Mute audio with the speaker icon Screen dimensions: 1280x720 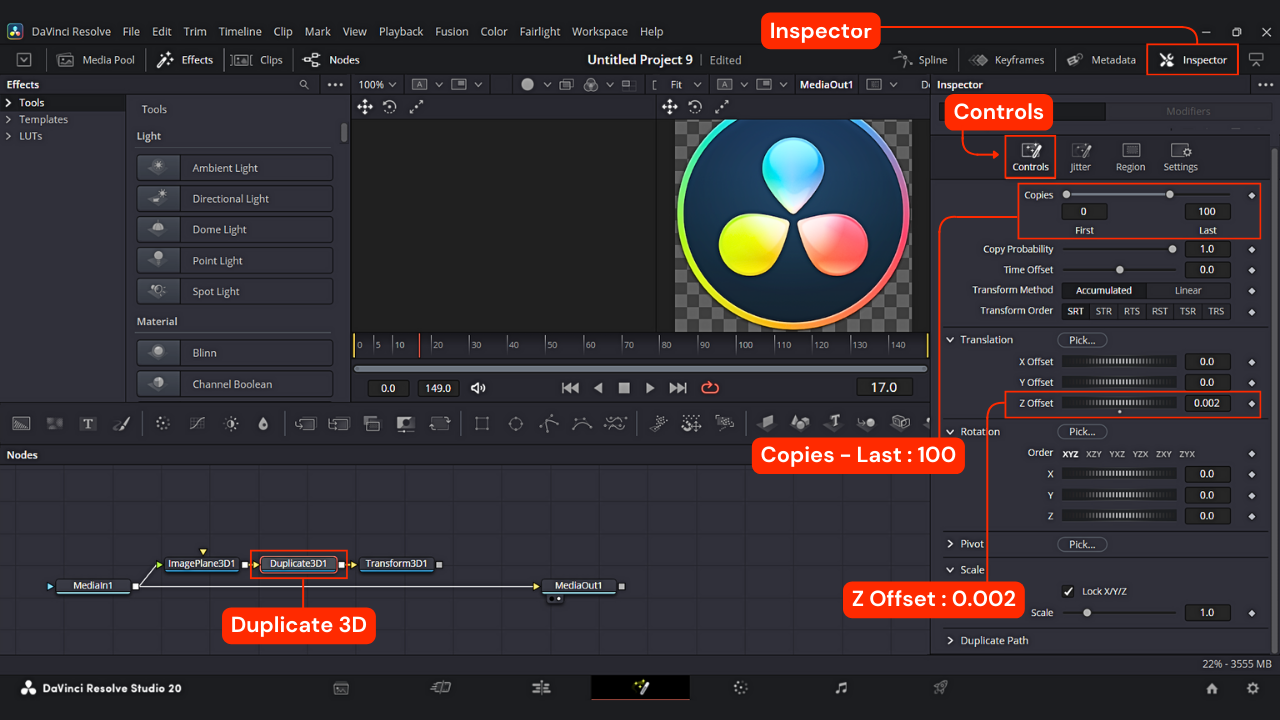pyautogui.click(x=478, y=388)
